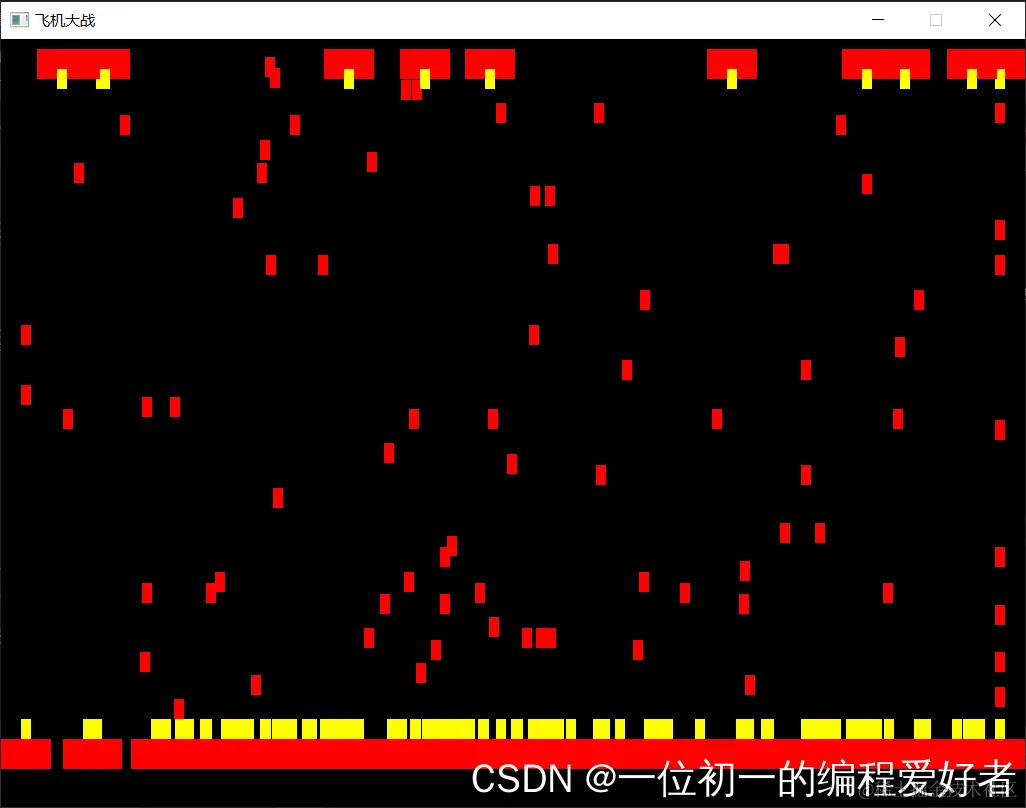Viewport: 1026px width, 808px height.
Task: Click the app icon beside 飞机大战 title
Action: click(x=20, y=20)
